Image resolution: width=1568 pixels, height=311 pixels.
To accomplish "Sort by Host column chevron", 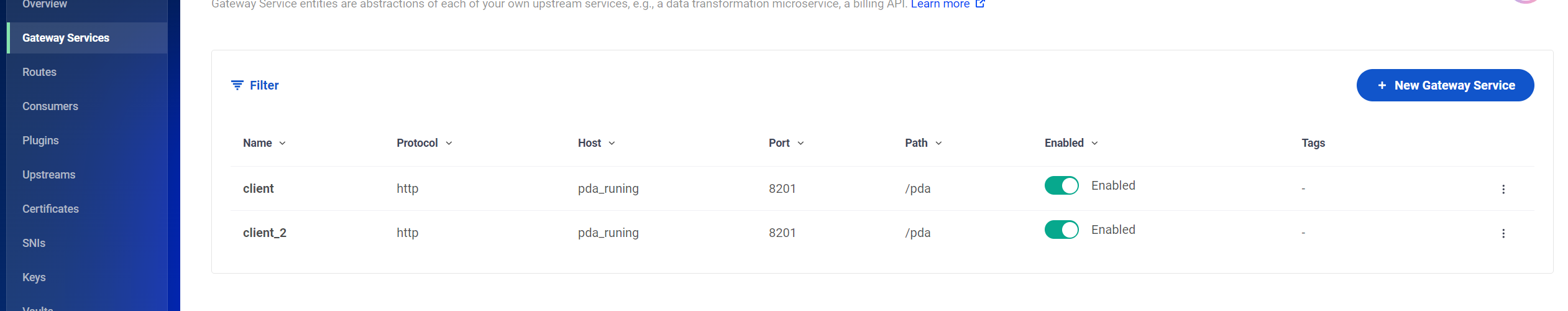I will [x=612, y=143].
